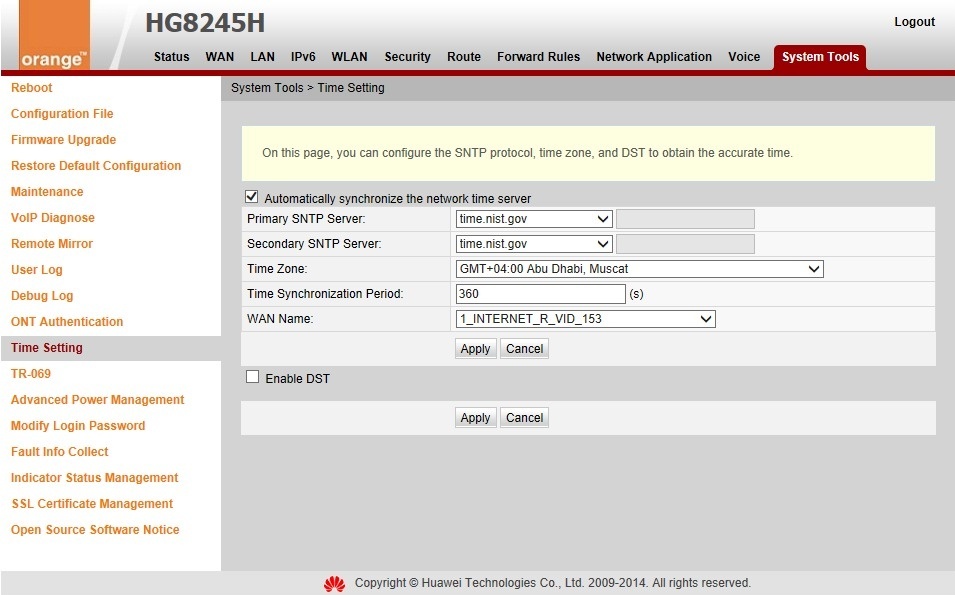Open the Primary SNTP Server dropdown
Image resolution: width=955 pixels, height=595 pixels.
click(534, 219)
